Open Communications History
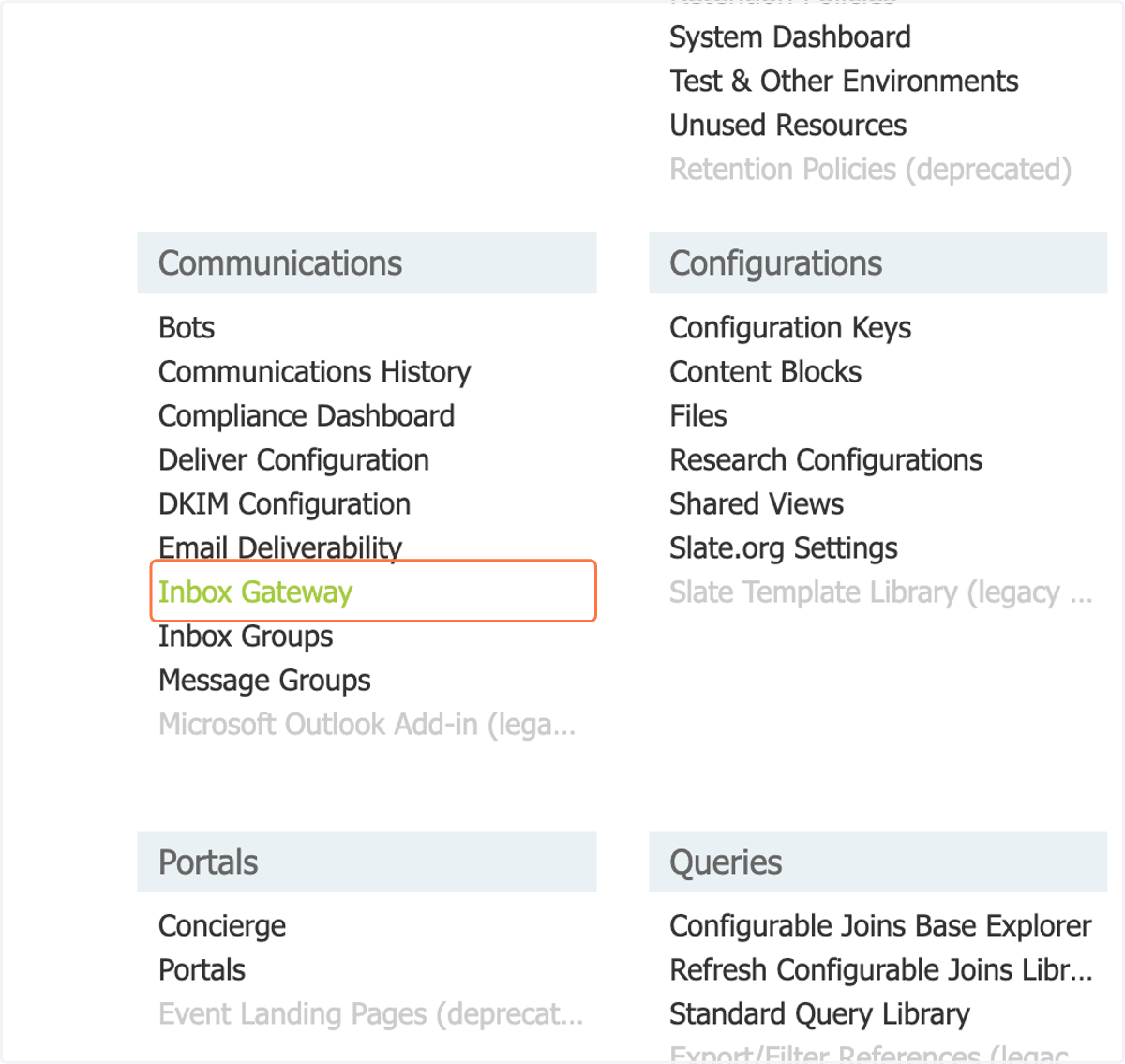 (314, 372)
